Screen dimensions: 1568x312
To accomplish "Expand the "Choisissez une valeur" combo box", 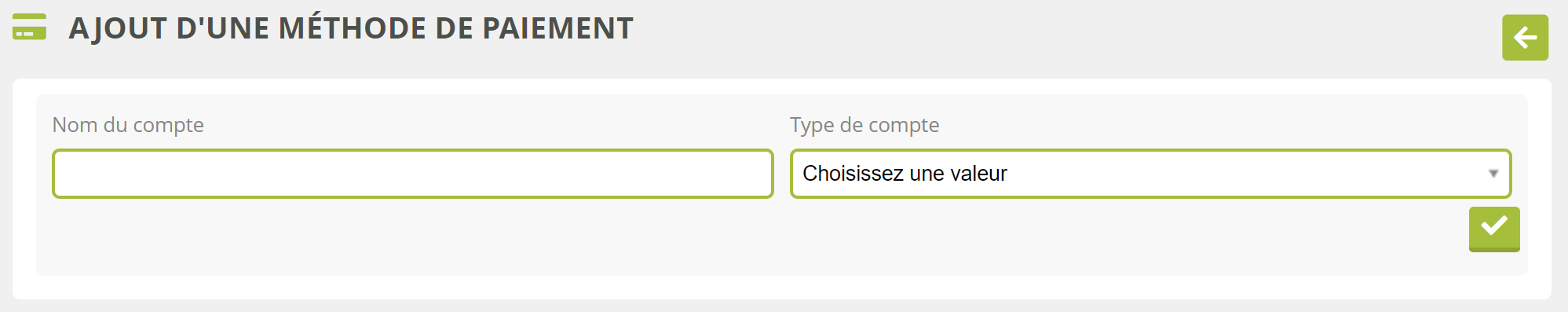I will [x=1150, y=174].
